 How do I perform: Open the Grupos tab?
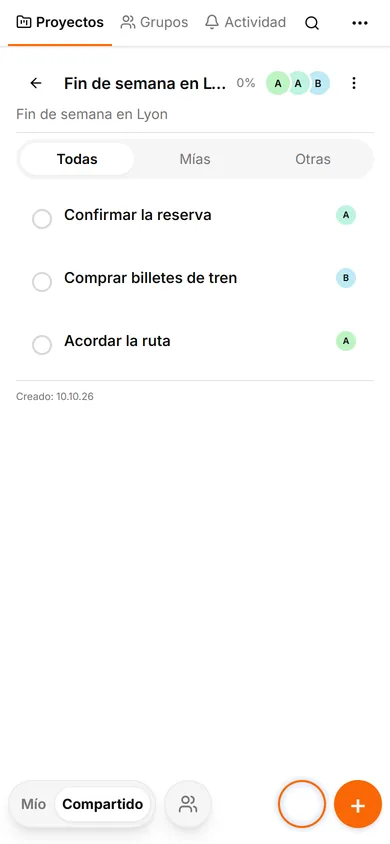click(x=154, y=23)
